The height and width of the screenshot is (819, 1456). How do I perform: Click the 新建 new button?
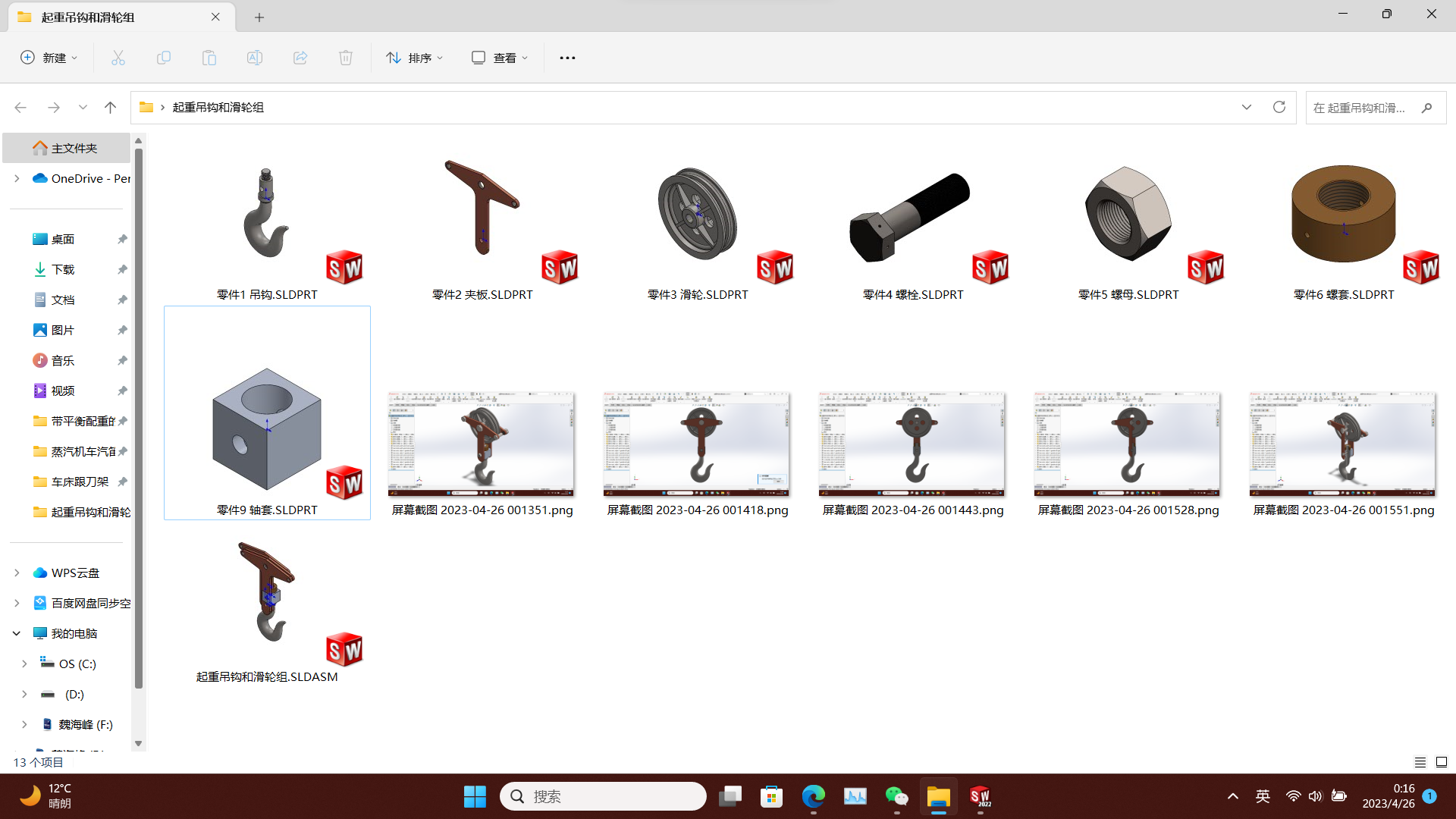pyautogui.click(x=49, y=58)
